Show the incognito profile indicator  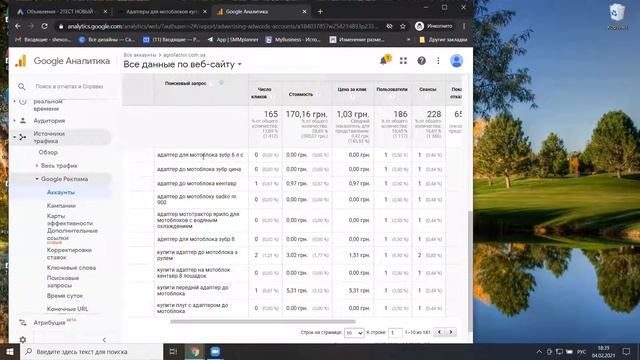point(434,26)
